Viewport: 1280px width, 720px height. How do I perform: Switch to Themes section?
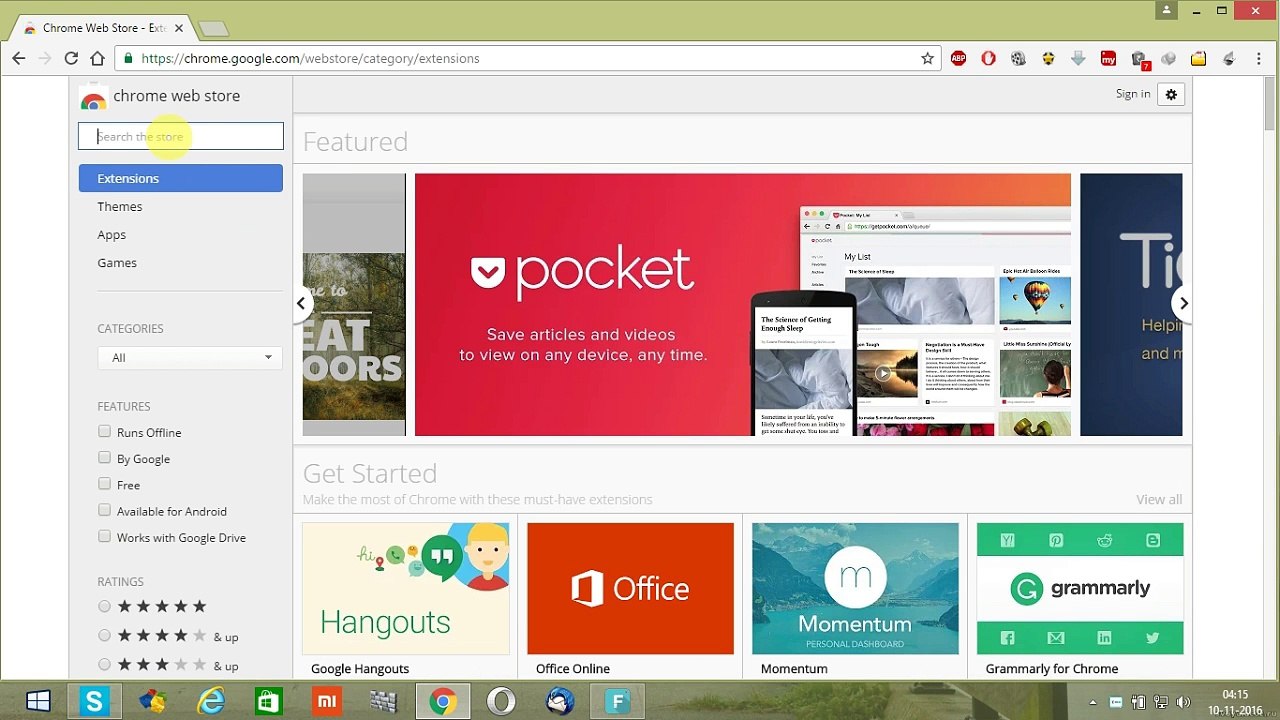click(x=120, y=206)
